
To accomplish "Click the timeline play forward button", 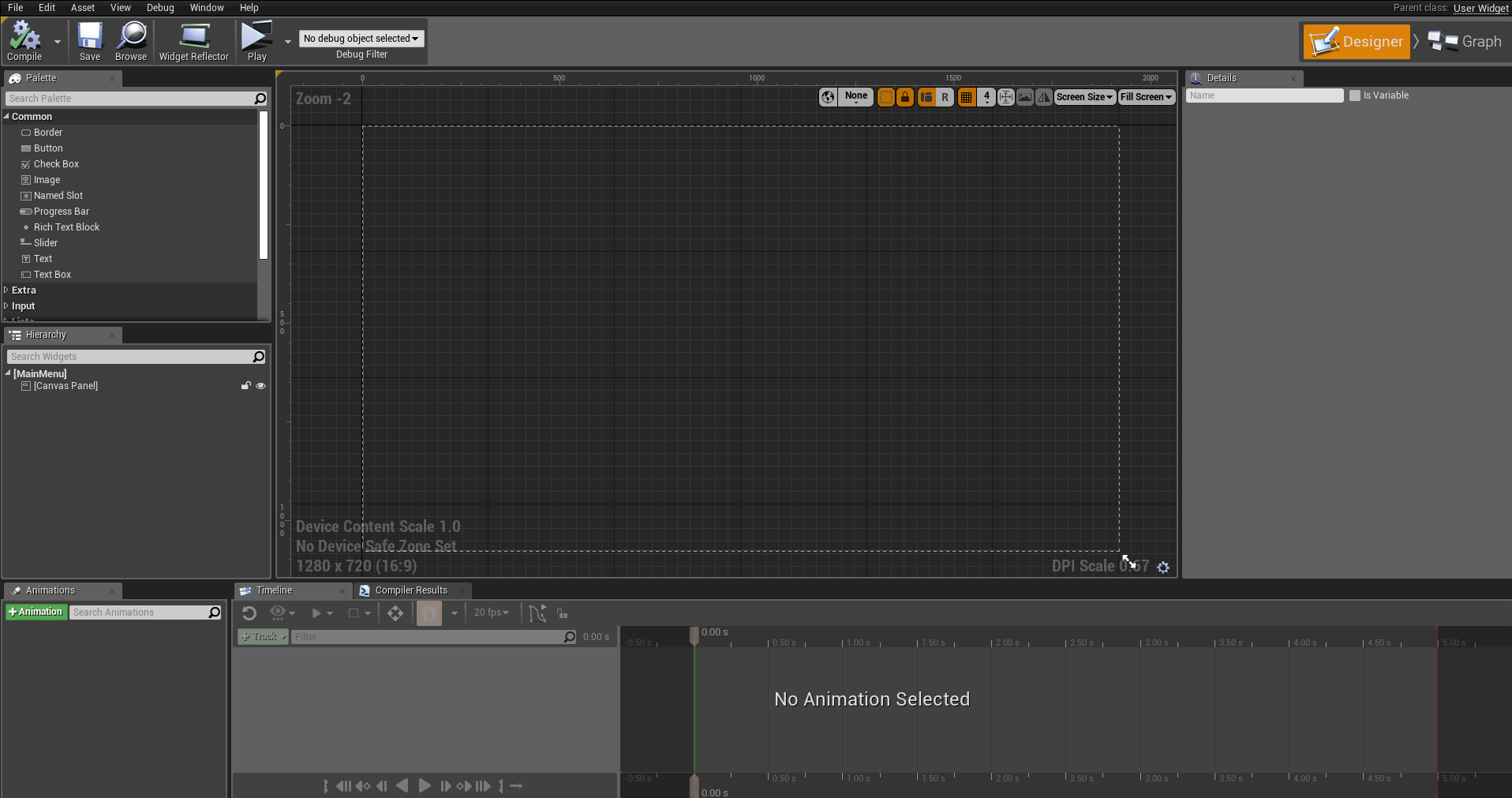I will point(425,785).
